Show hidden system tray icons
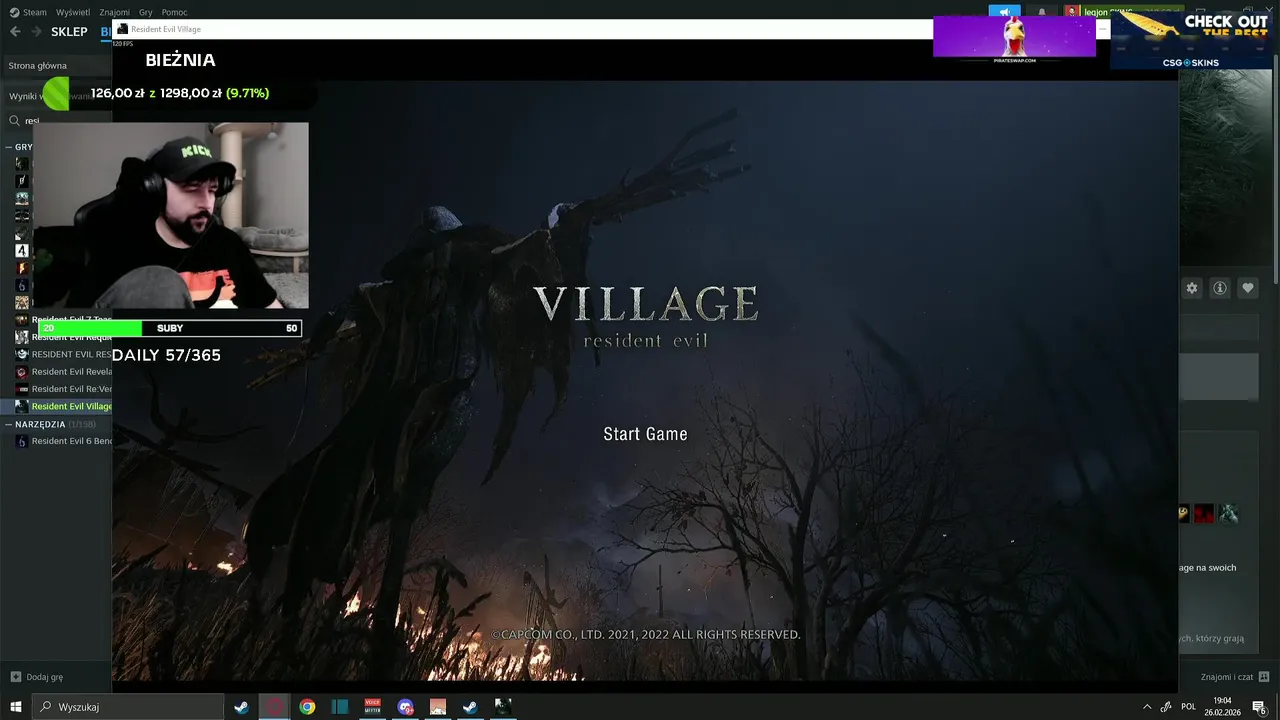The width and height of the screenshot is (1280, 720). (x=1147, y=707)
